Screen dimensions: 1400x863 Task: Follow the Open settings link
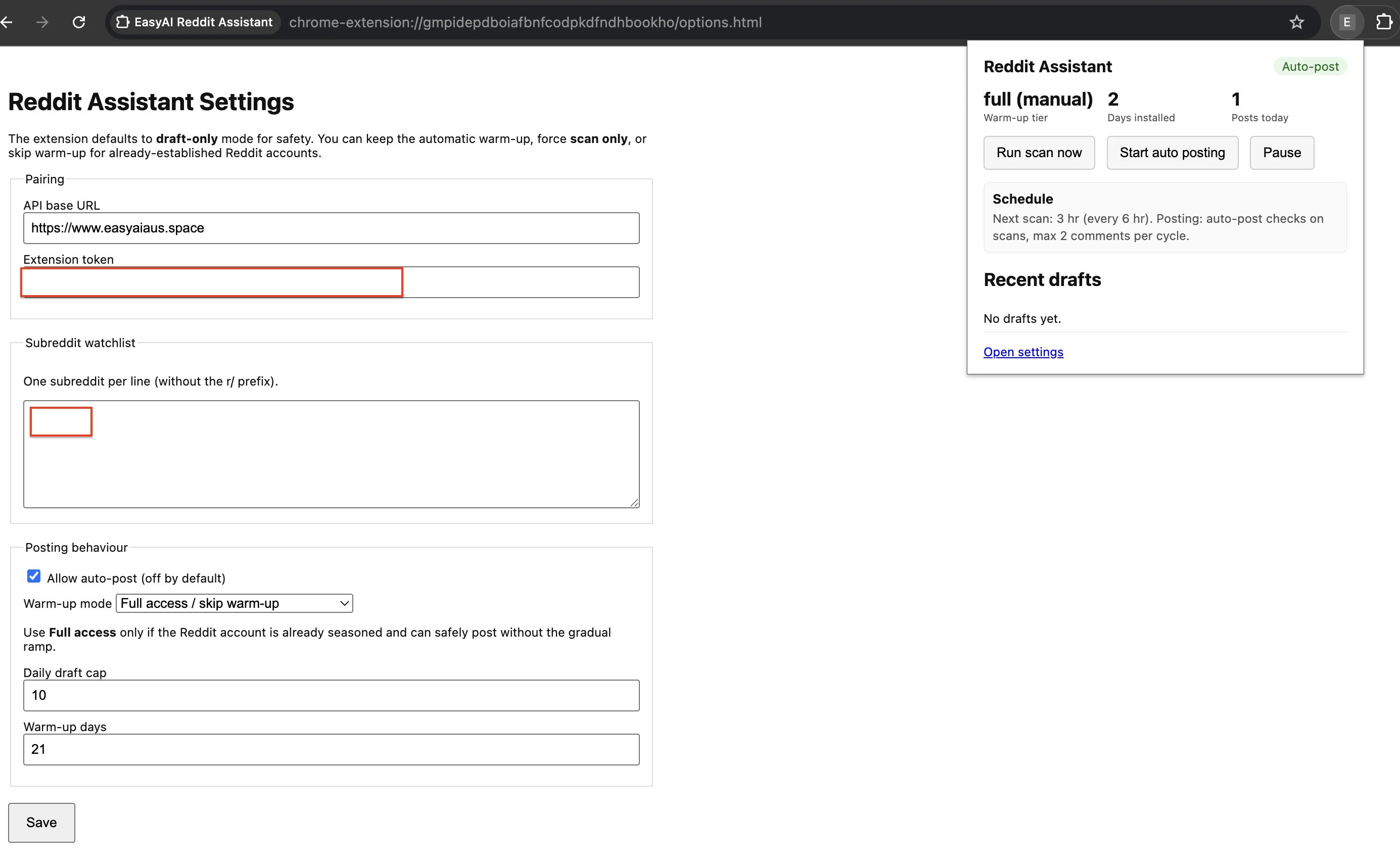click(1023, 352)
